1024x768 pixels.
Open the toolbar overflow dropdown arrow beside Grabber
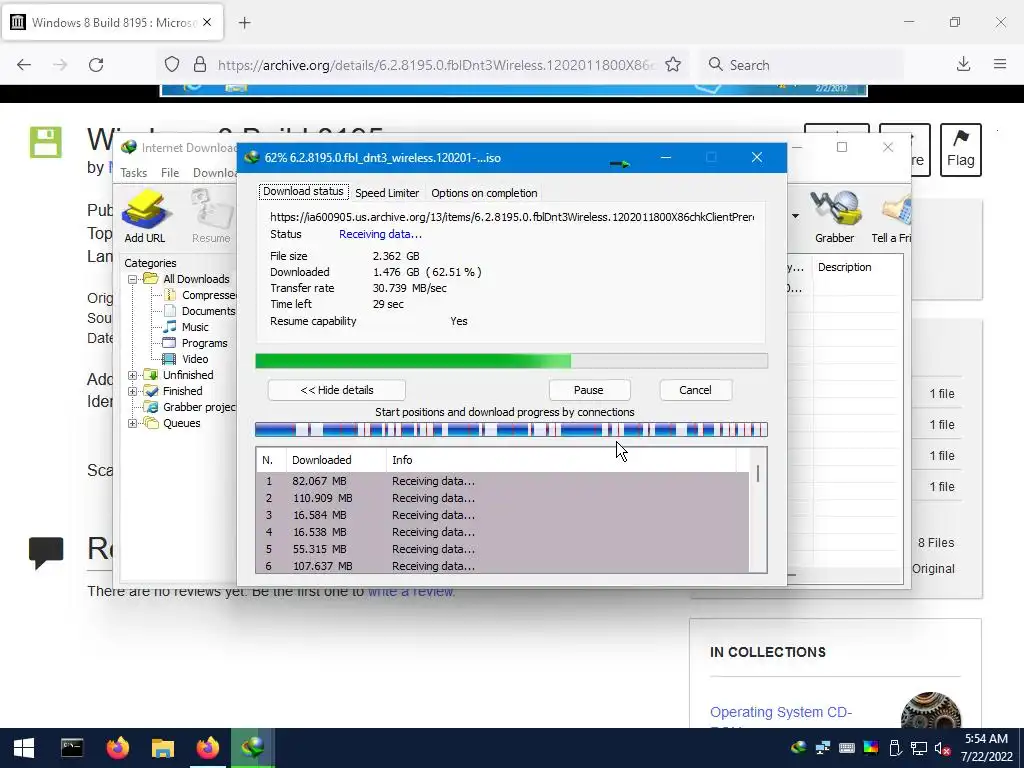point(795,216)
